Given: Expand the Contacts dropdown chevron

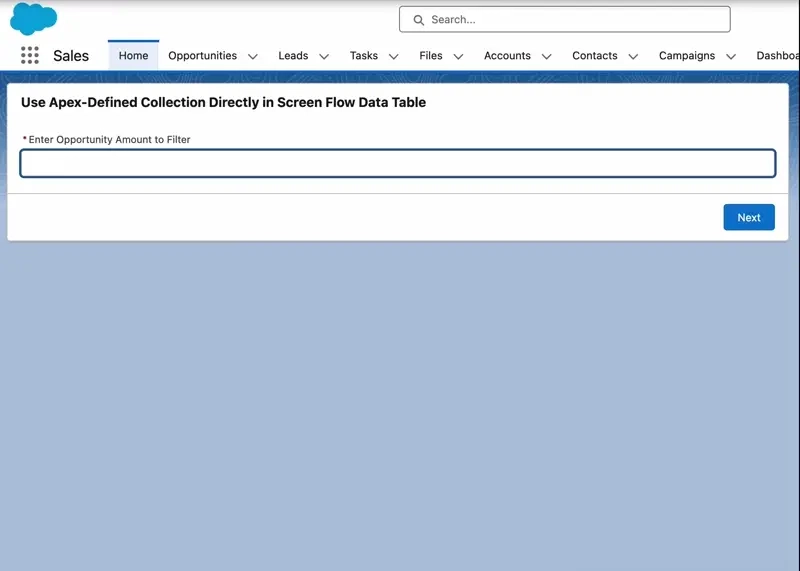Looking at the screenshot, I should 633,56.
